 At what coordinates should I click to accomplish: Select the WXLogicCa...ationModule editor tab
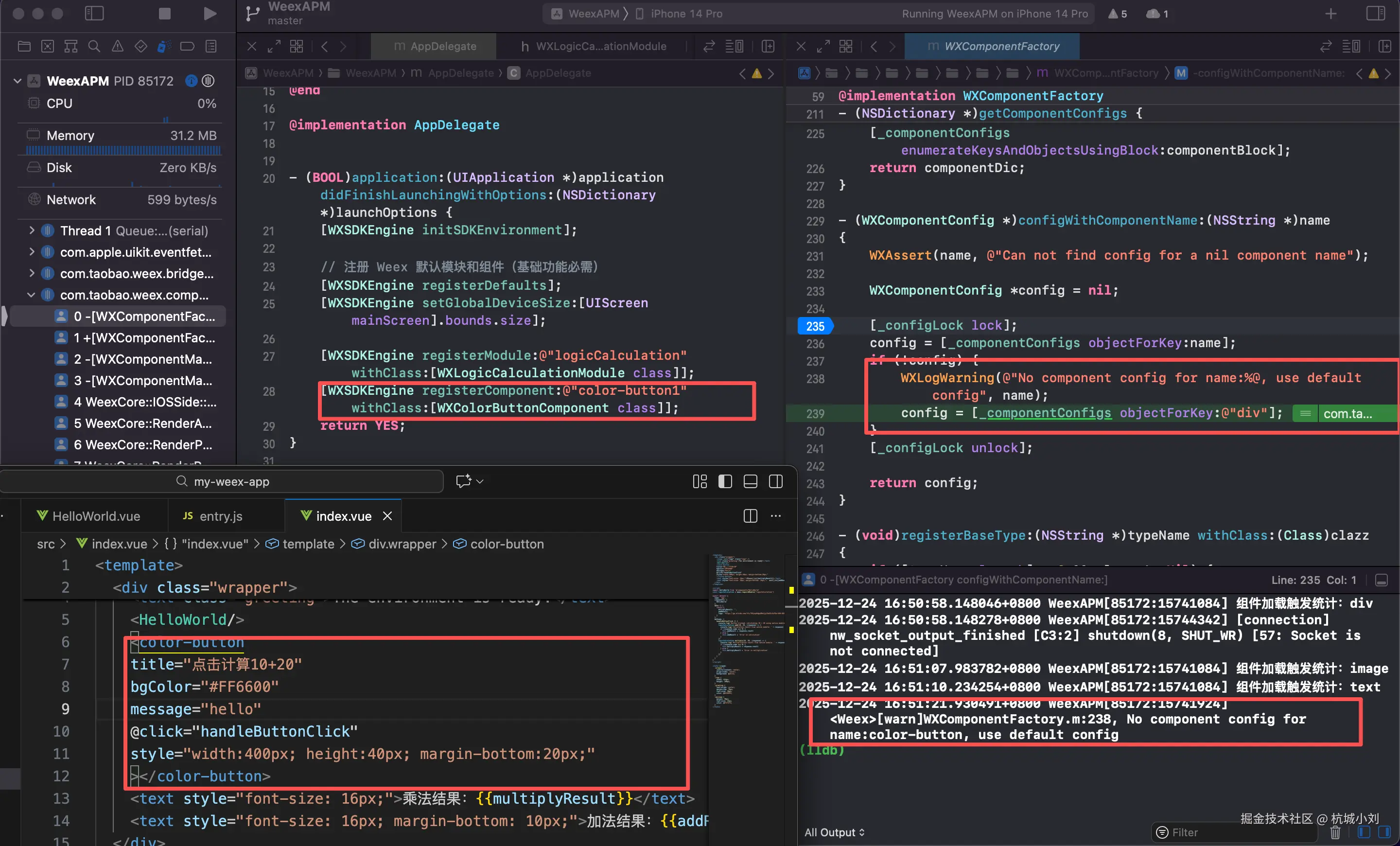pos(594,46)
